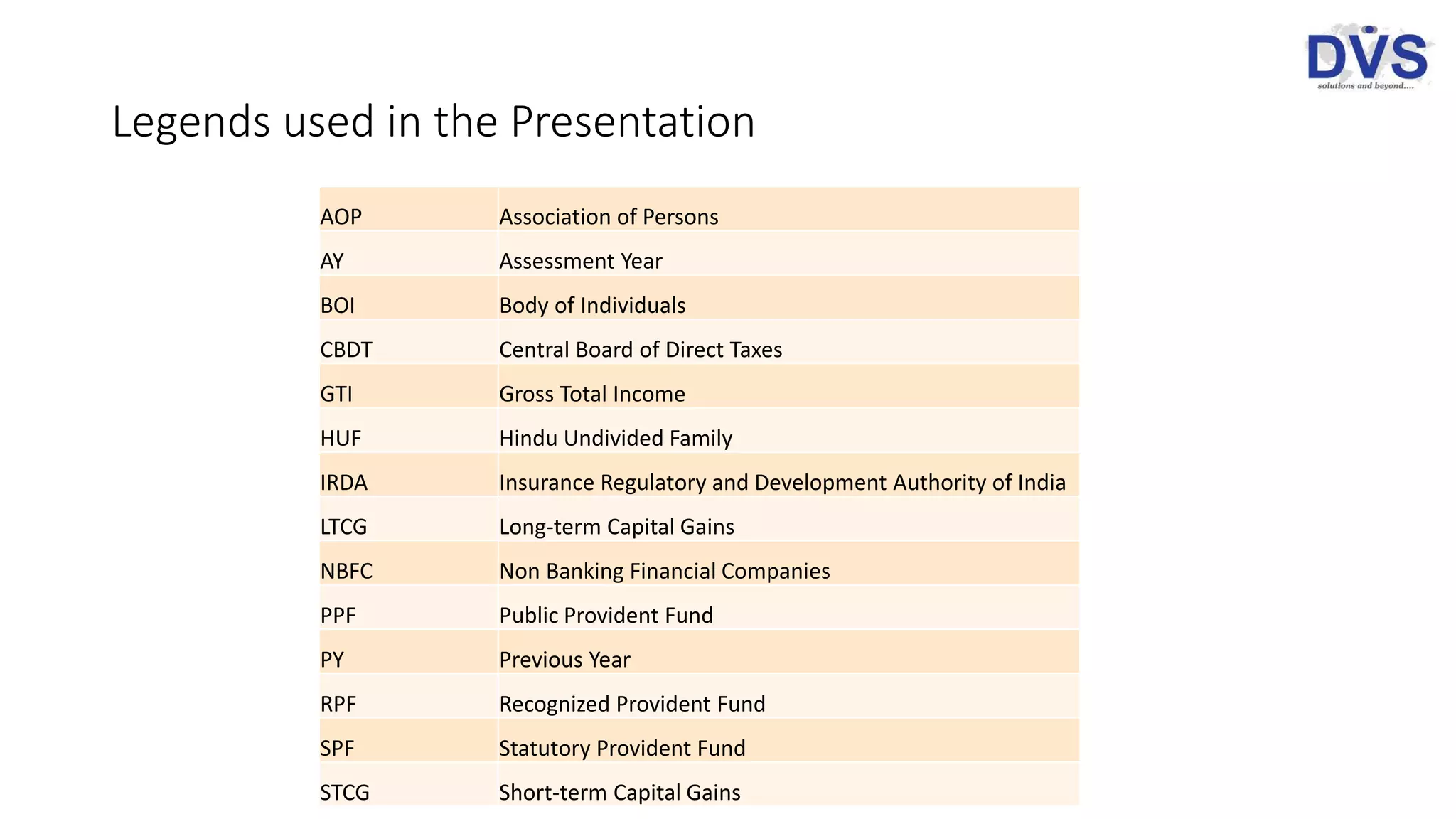
Task: Click the 'Recognized Provident Fund' text
Action: pos(632,704)
